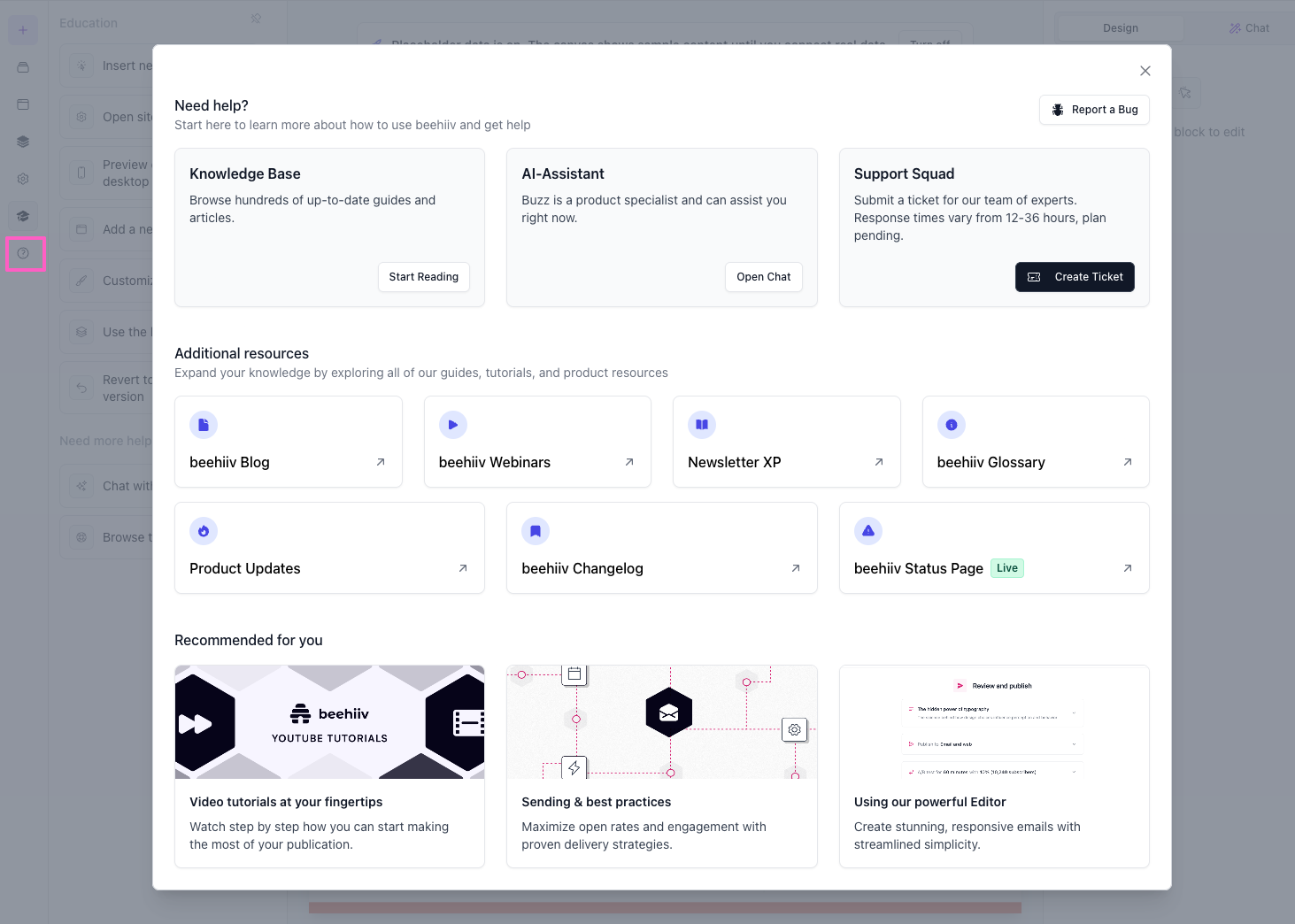Click Open Chat in AI-Assistant card
This screenshot has height=924, width=1295.
point(764,277)
